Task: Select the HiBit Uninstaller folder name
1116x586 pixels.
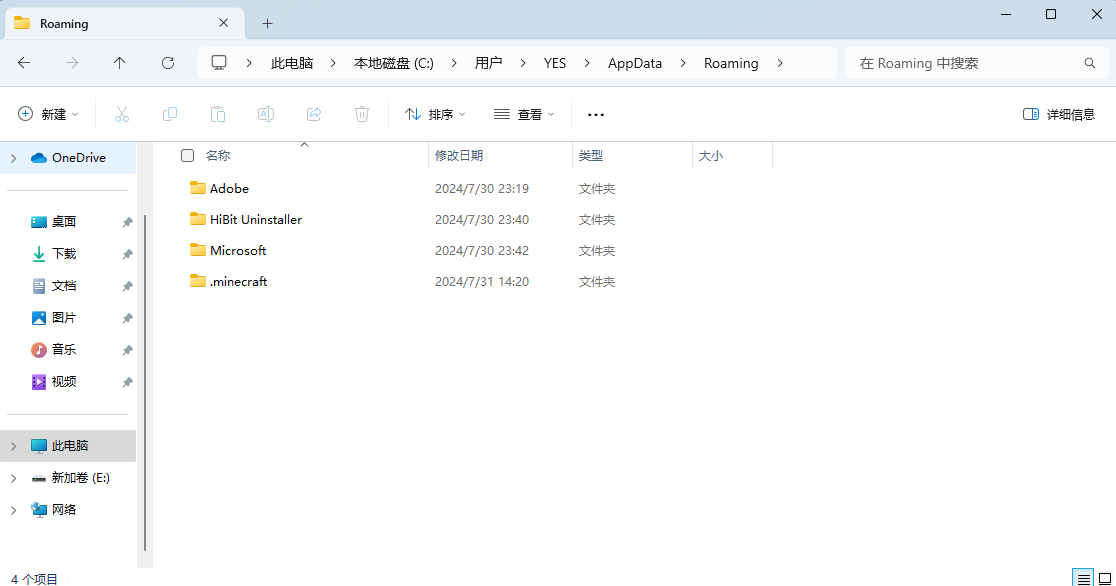Action: pos(256,219)
